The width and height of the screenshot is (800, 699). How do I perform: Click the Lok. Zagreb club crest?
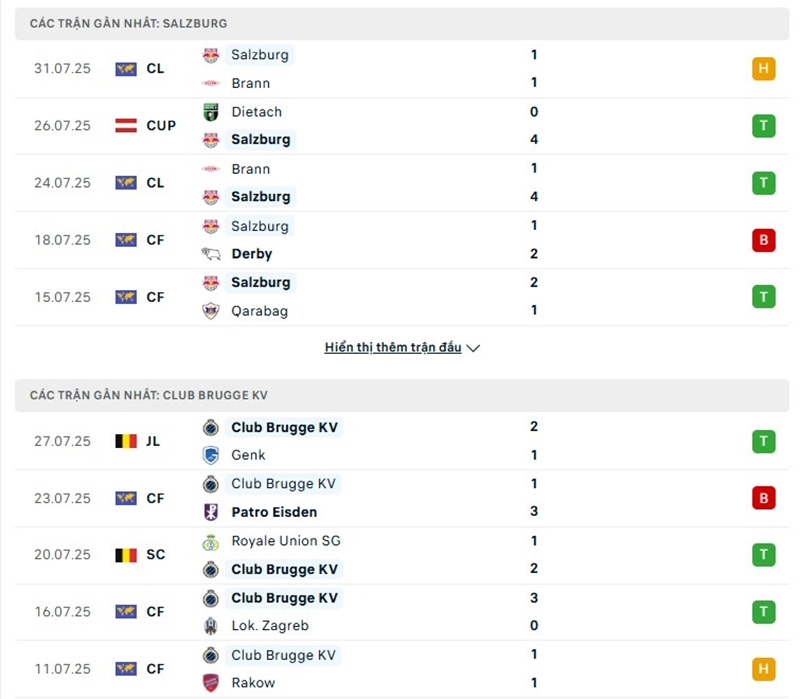click(x=211, y=626)
